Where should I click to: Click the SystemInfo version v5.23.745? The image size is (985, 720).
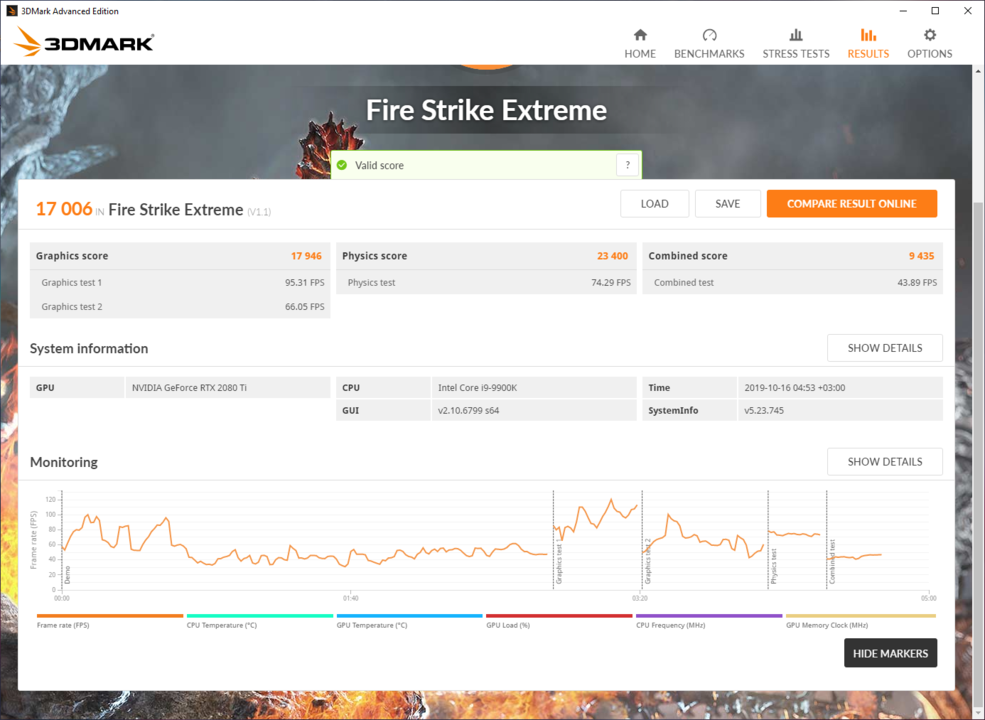[x=764, y=410]
